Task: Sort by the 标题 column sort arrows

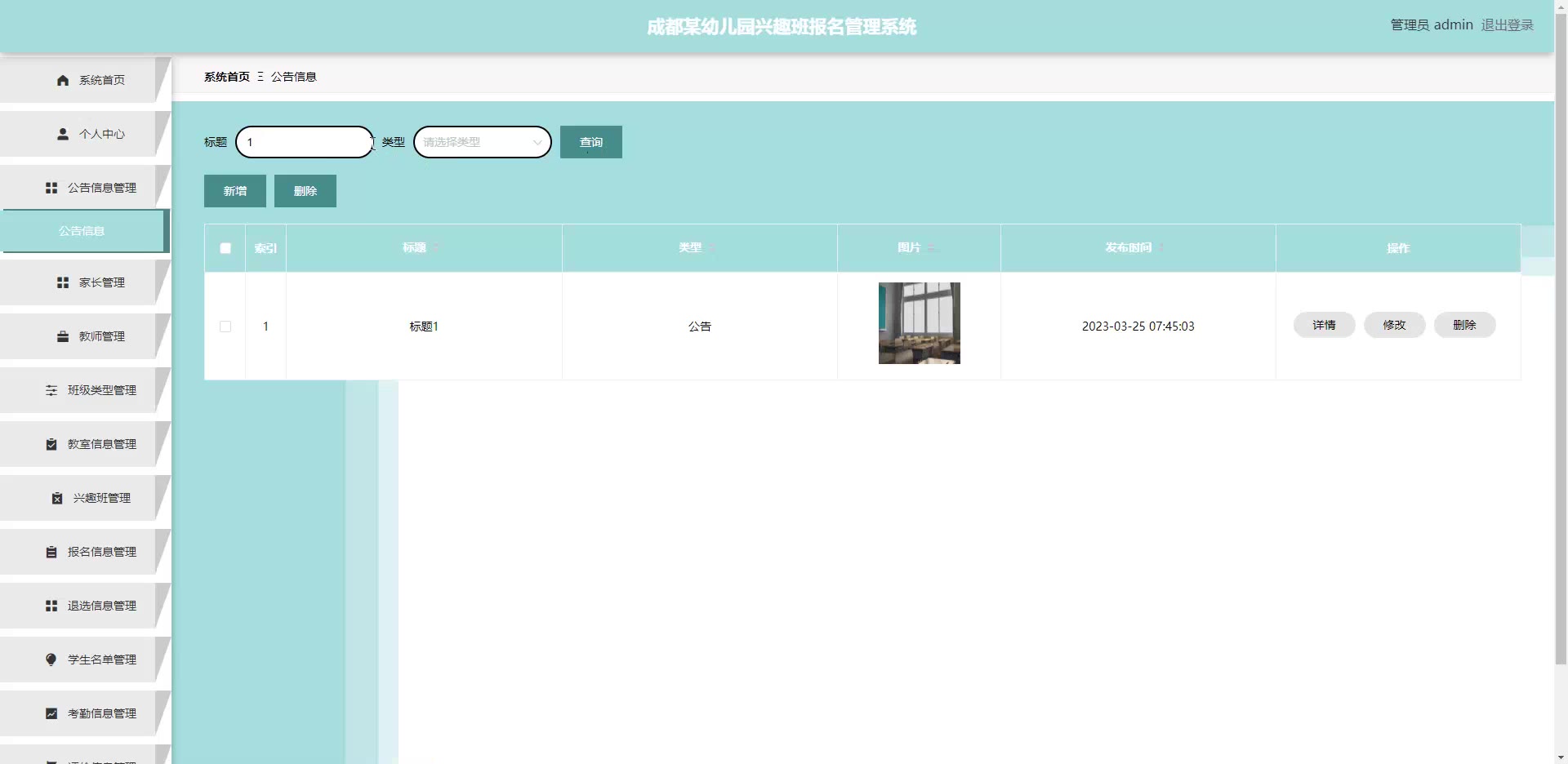Action: [436, 247]
